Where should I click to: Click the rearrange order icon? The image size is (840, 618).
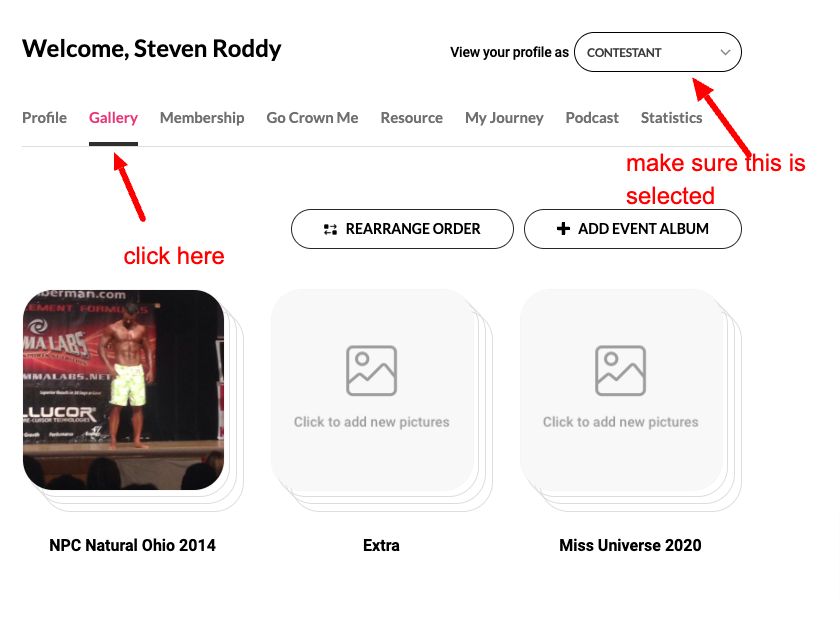330,229
